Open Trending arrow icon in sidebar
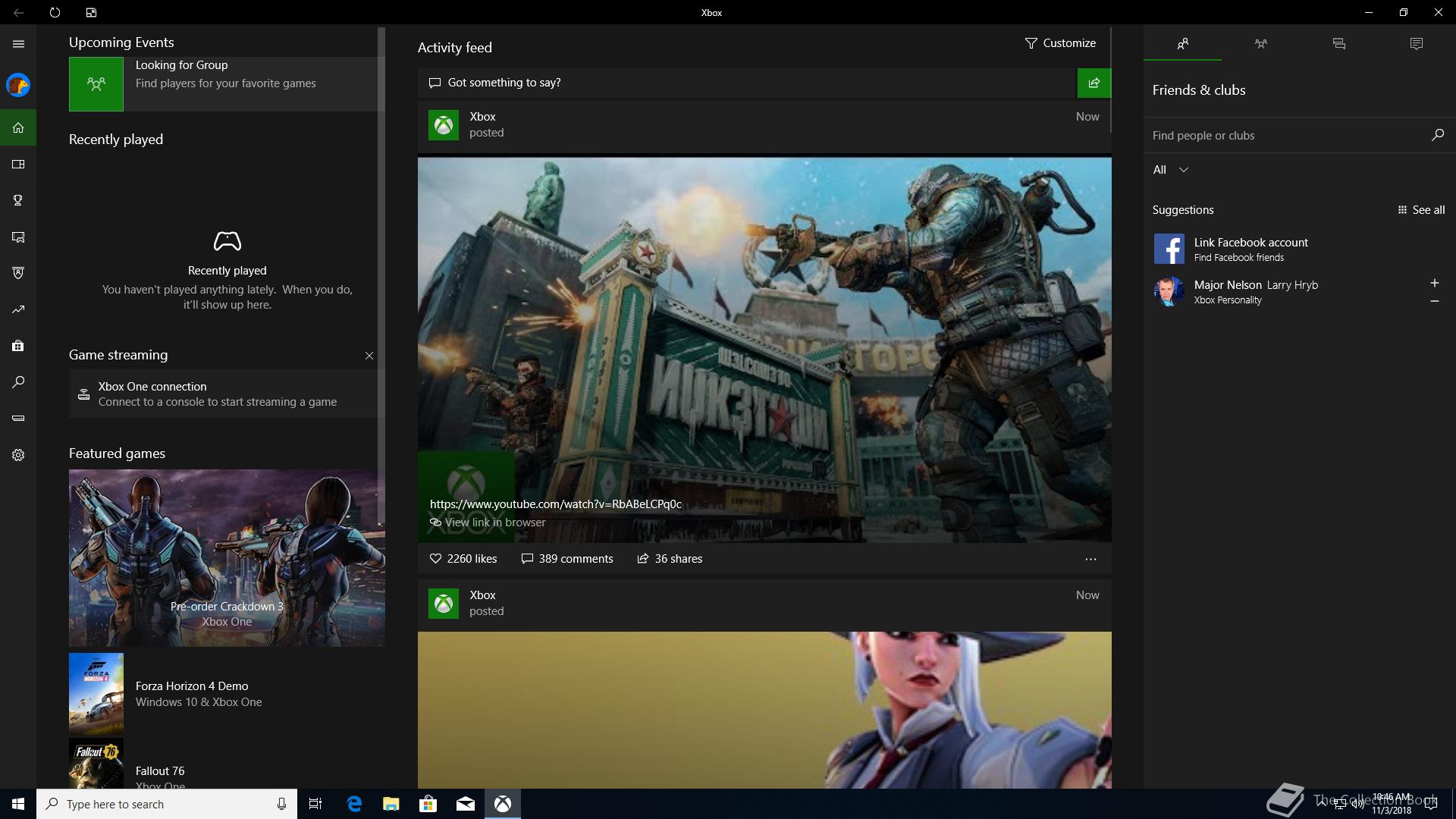 (x=18, y=309)
